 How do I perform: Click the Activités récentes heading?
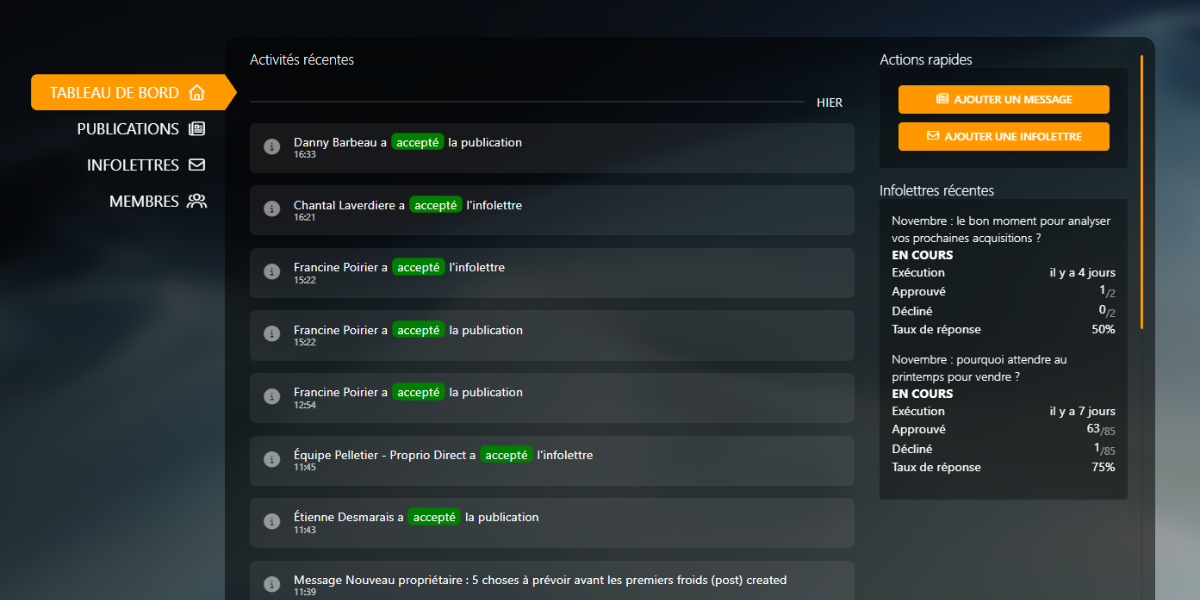tap(302, 59)
